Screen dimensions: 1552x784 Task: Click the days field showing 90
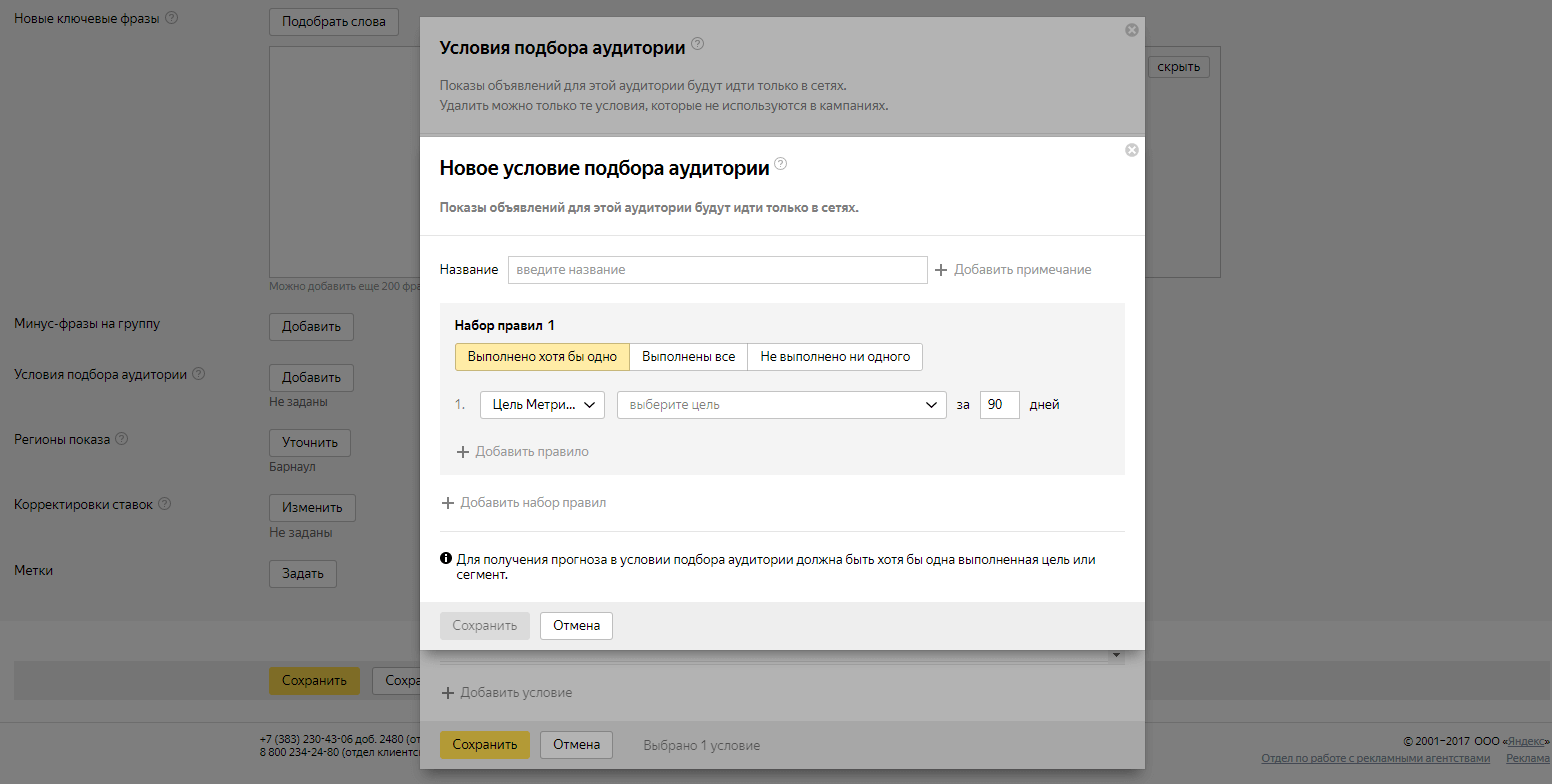click(x=999, y=405)
